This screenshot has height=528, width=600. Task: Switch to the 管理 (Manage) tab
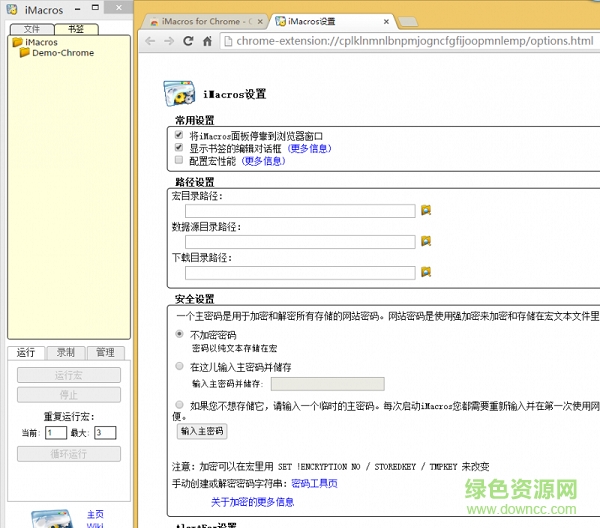[x=104, y=352]
